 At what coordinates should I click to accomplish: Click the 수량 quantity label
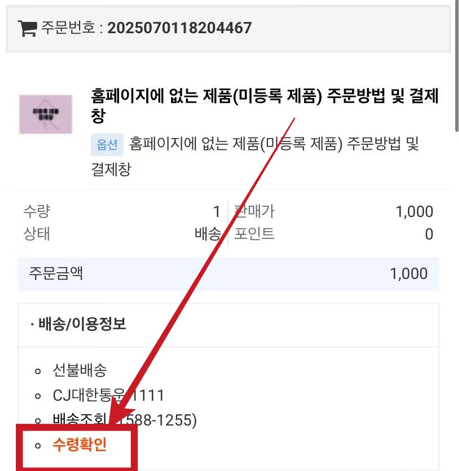tap(37, 211)
